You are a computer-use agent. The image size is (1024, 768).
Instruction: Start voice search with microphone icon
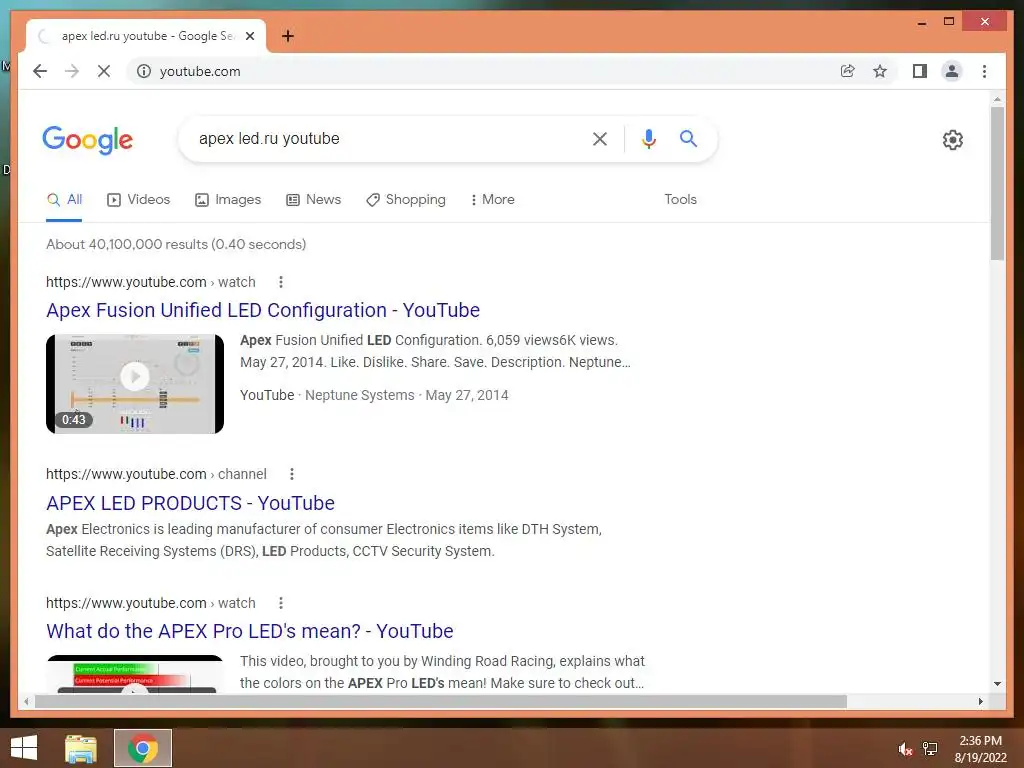[648, 138]
